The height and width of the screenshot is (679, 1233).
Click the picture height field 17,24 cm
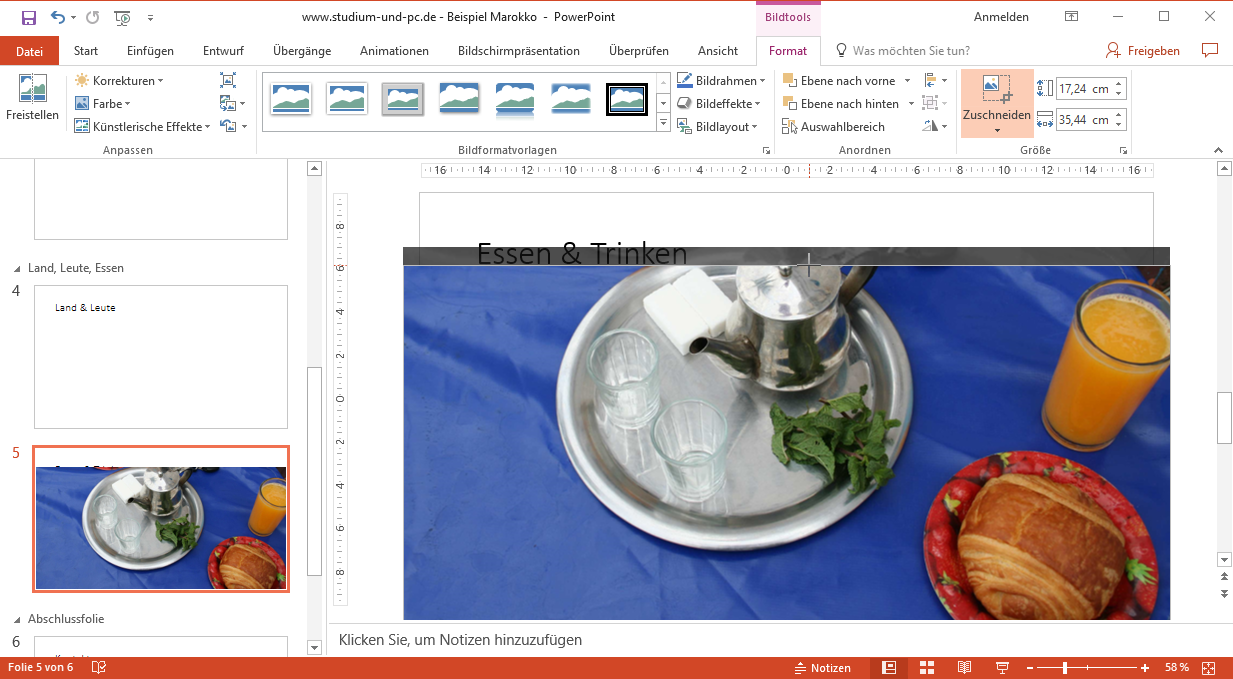(x=1084, y=88)
